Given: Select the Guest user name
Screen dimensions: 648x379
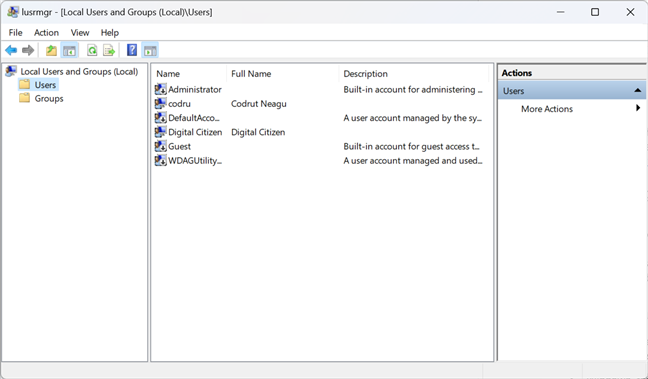Looking at the screenshot, I should click(x=179, y=146).
